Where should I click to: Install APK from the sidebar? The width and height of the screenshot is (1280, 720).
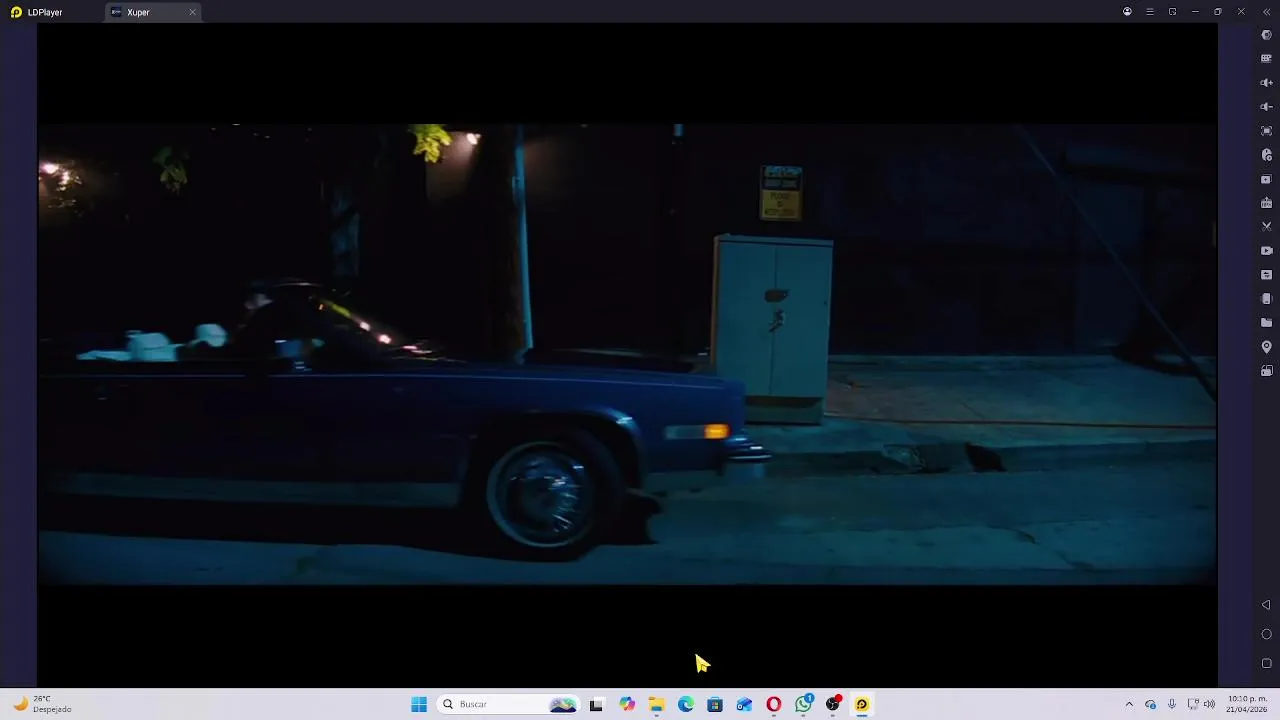[x=1266, y=203]
